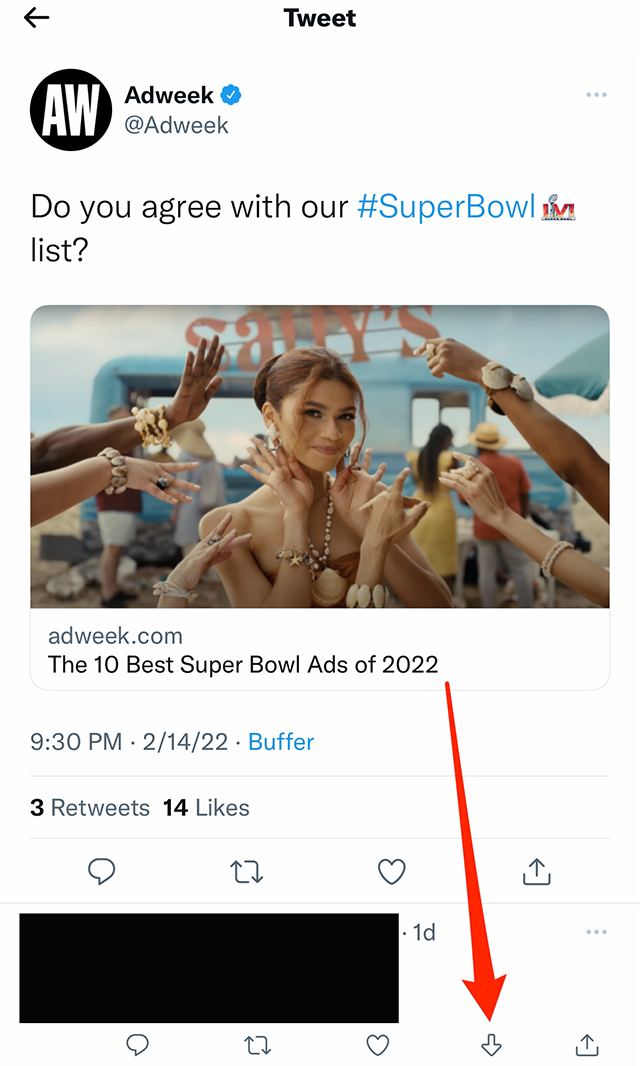Open the back arrow to leave the tweet
This screenshot has height=1066, width=640.
tap(36, 17)
